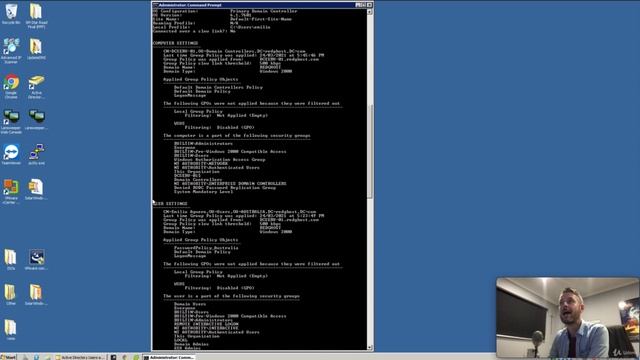Click 'Default Domain Controllers Policy' line
Image resolution: width=640 pixels, height=360 pixels.
218,87
